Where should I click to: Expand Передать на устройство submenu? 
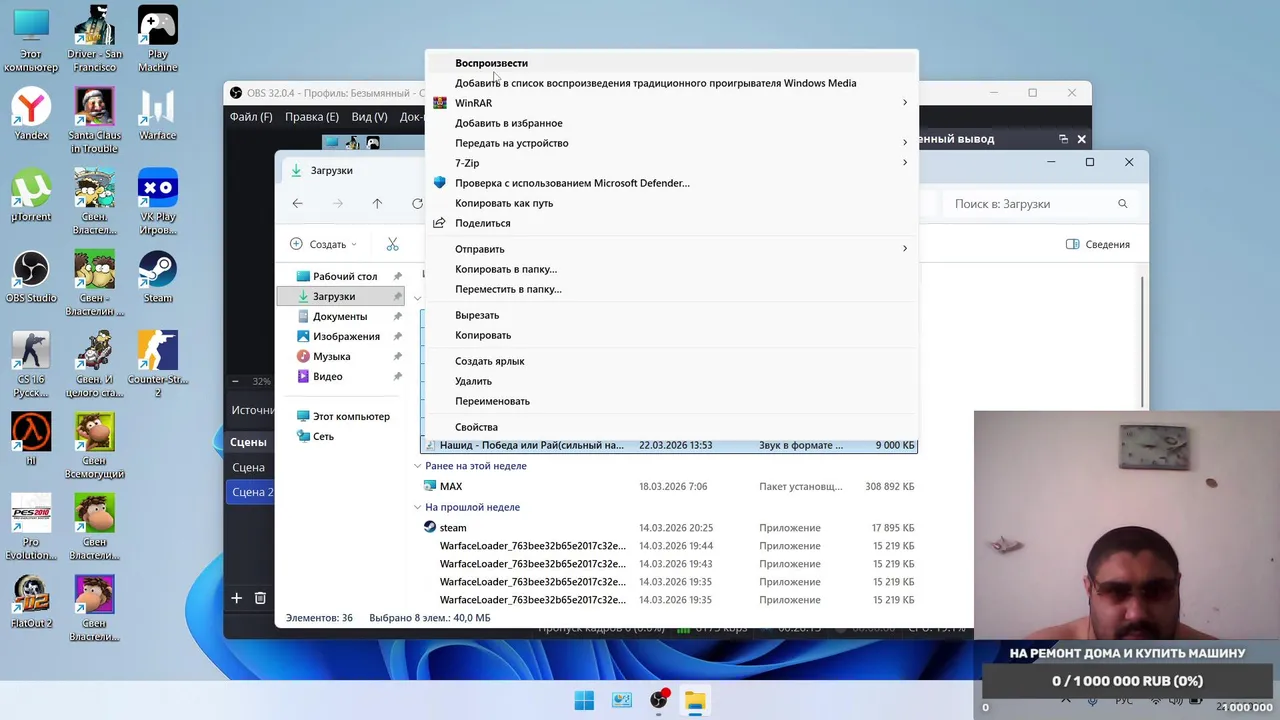point(905,143)
